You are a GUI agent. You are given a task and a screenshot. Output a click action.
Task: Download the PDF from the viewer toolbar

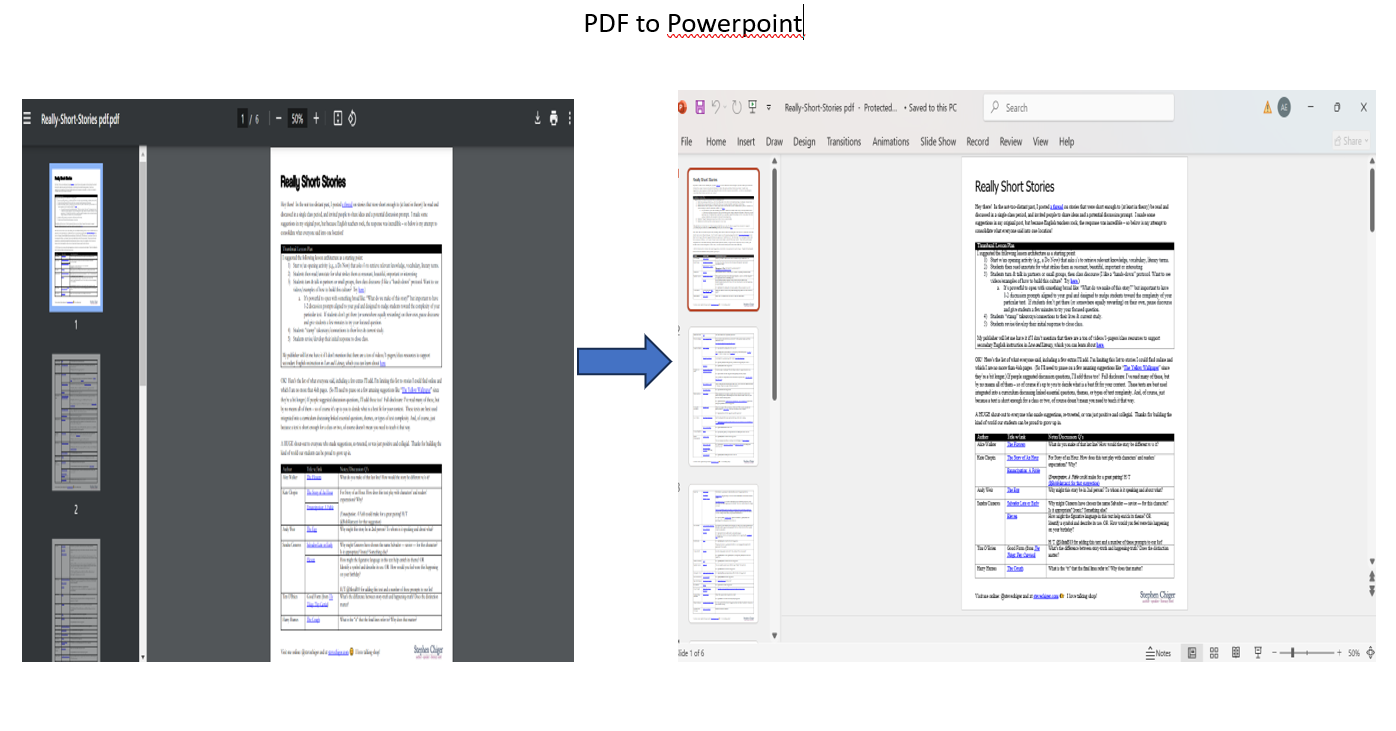[537, 119]
